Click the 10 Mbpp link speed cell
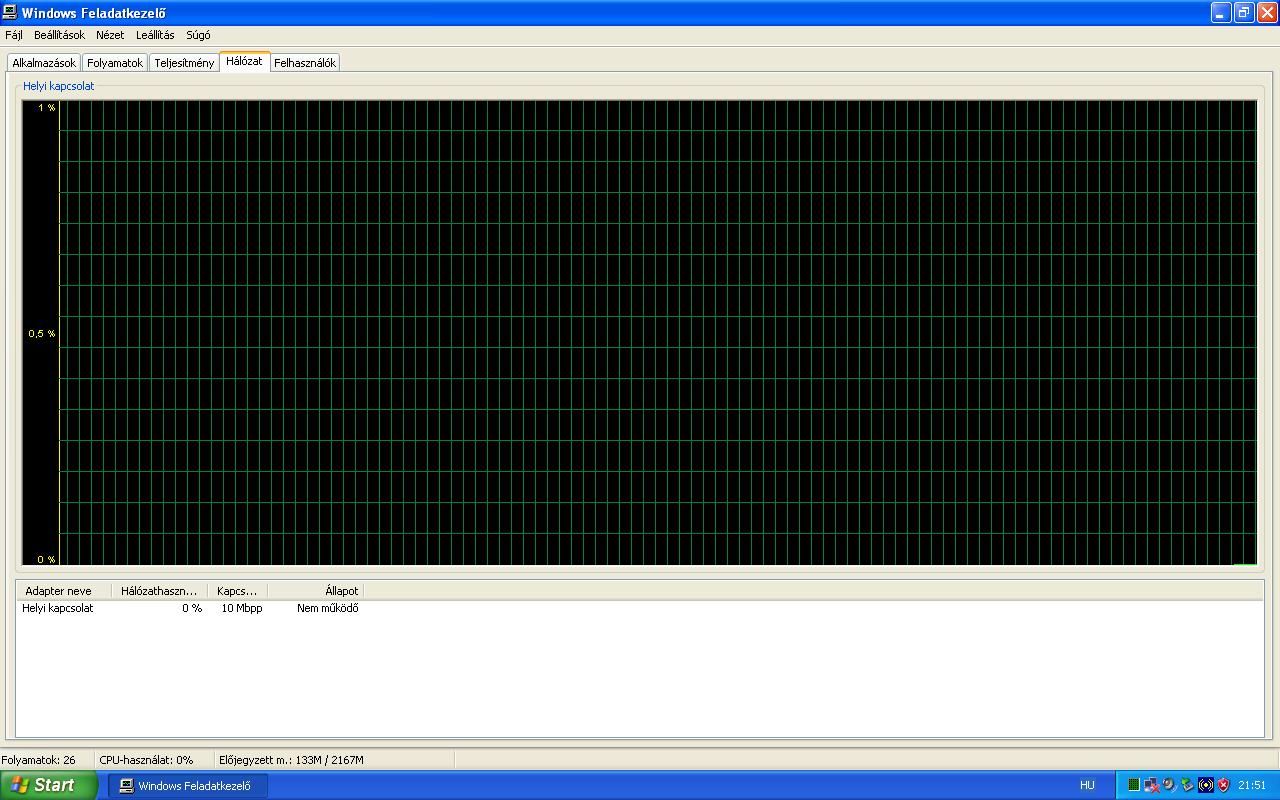1280x800 pixels. [x=242, y=608]
